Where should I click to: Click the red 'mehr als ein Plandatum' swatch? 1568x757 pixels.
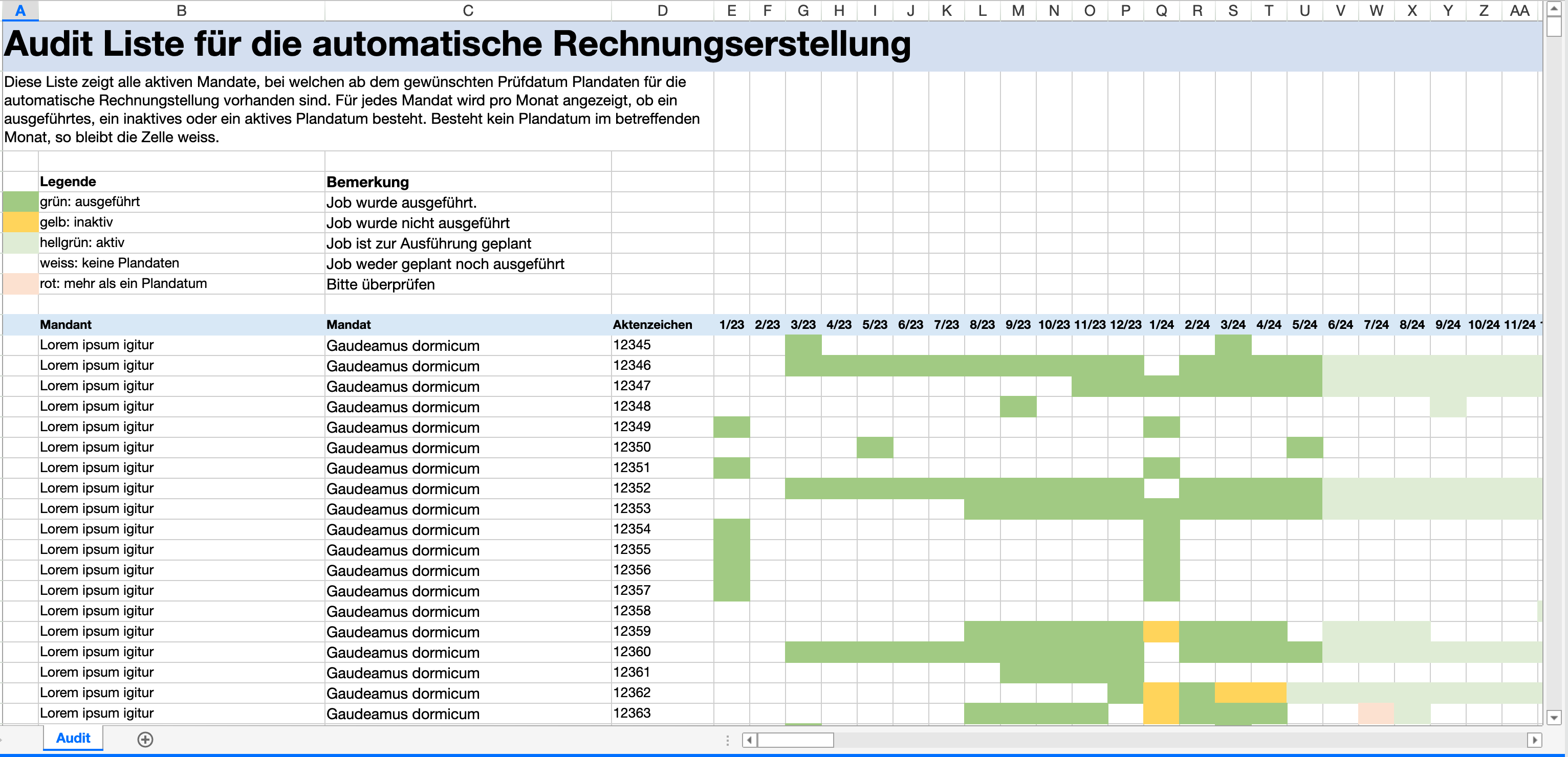point(20,283)
